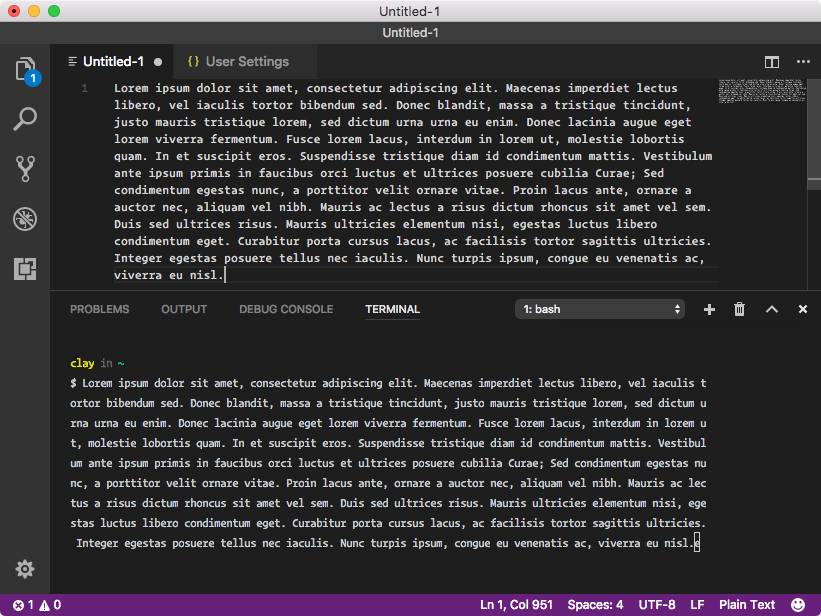The image size is (821, 616).
Task: Create a new terminal with plus icon
Action: (709, 309)
